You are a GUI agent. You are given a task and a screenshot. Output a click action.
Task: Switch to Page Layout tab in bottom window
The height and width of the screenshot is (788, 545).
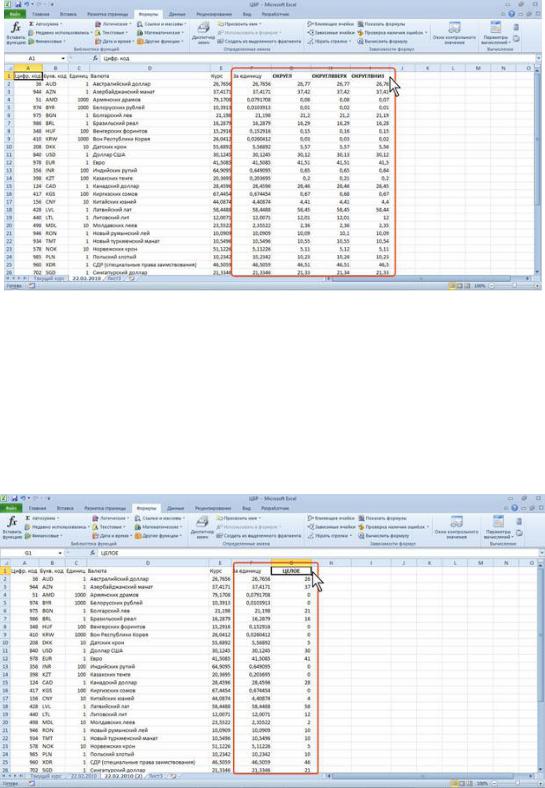pos(104,508)
